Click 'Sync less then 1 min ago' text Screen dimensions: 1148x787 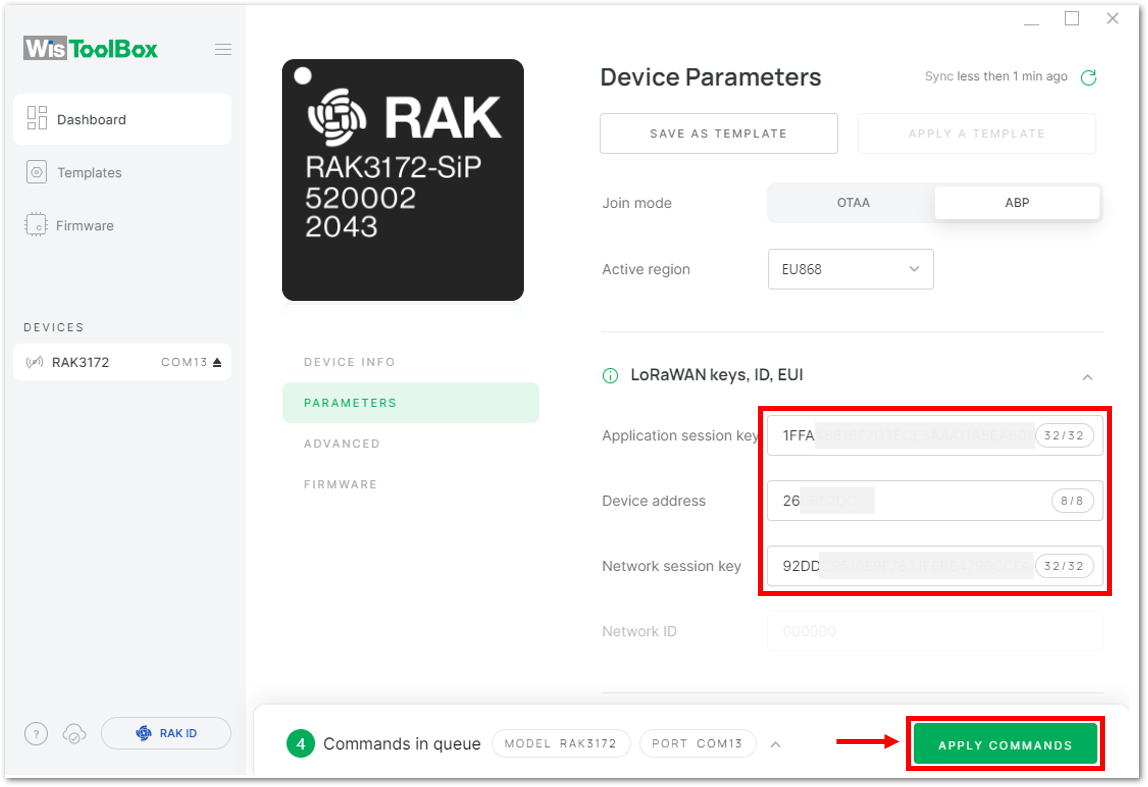coord(996,77)
